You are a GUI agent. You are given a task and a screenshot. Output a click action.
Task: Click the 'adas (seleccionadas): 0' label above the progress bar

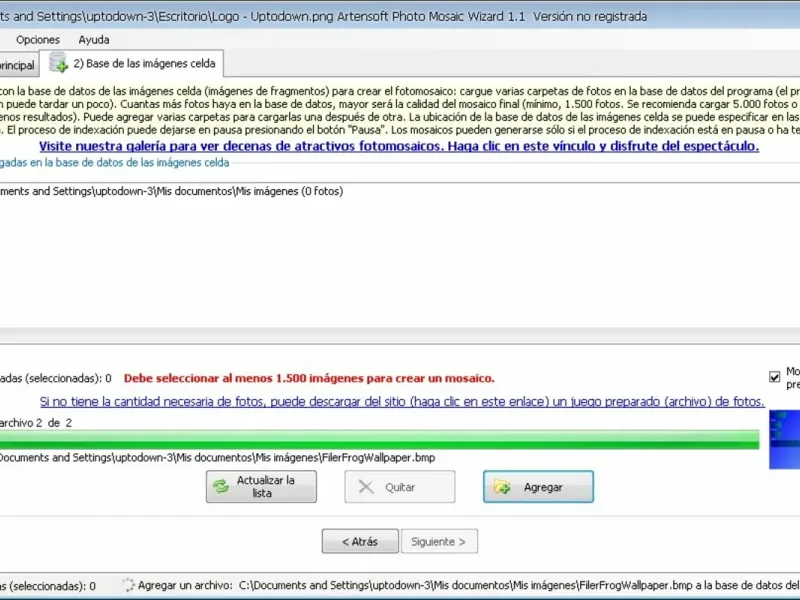point(56,379)
